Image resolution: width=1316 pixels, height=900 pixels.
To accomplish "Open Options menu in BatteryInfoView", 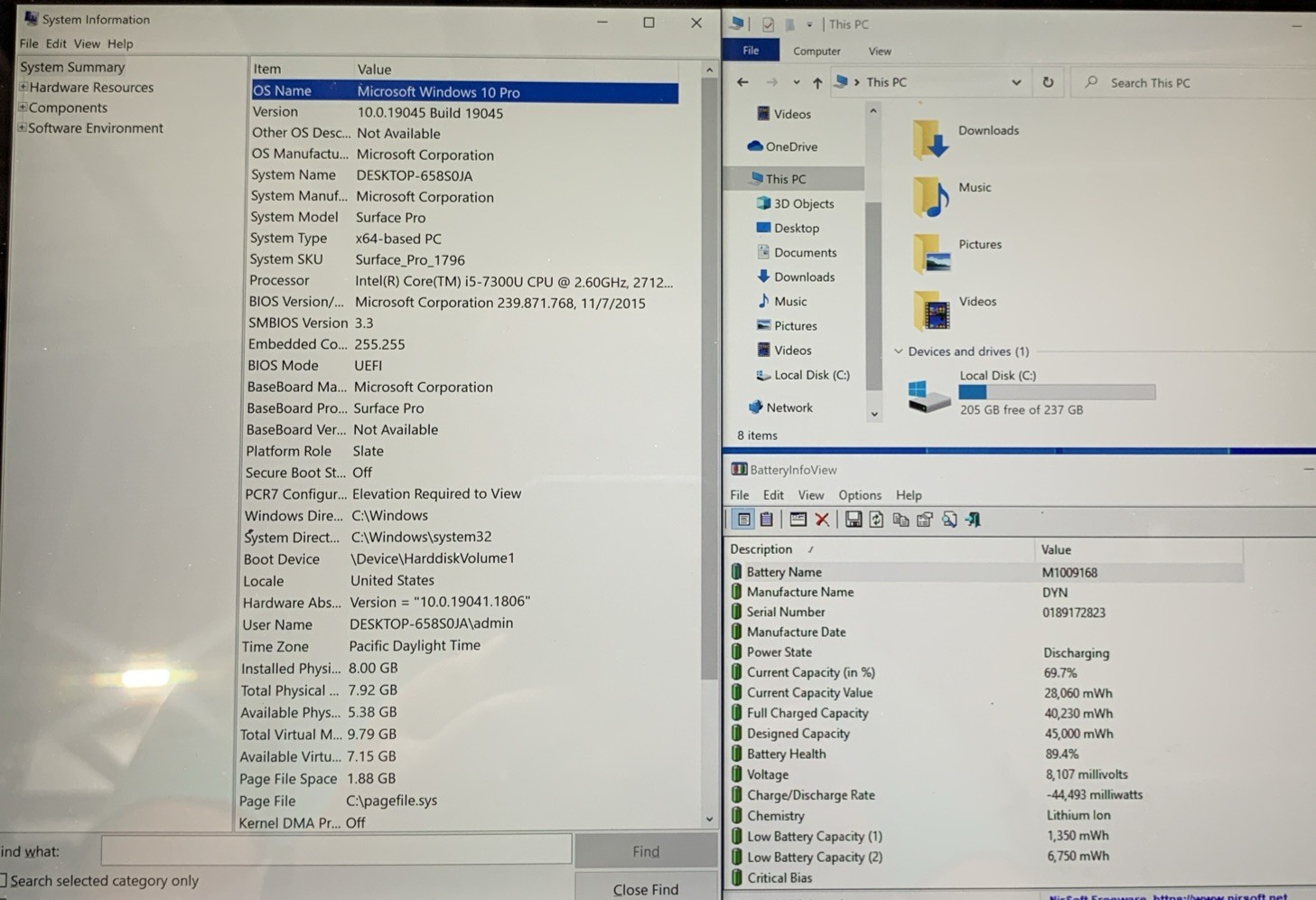I will 860,495.
